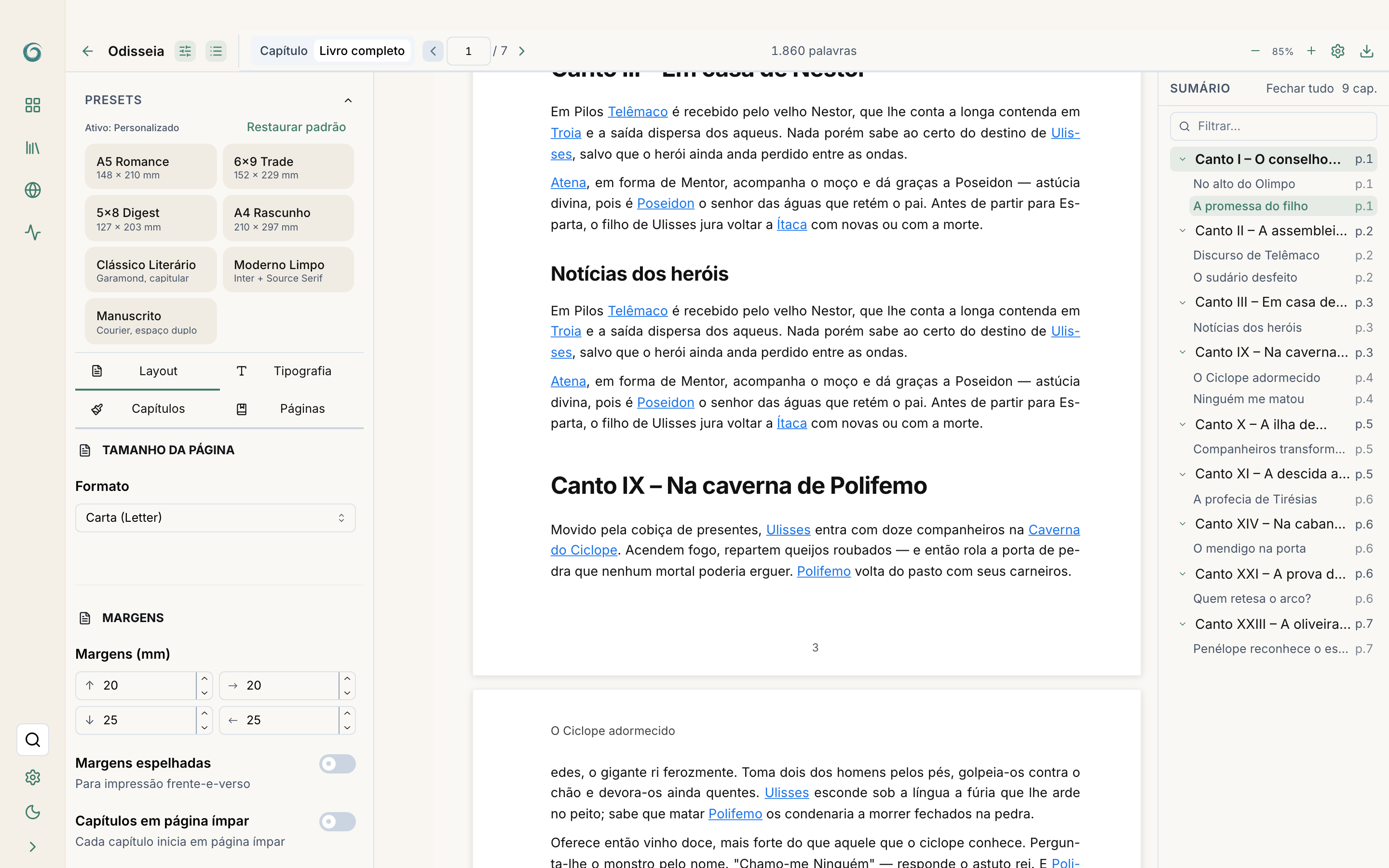
Task: Apply the 5×8 Digest preset
Action: [151, 218]
